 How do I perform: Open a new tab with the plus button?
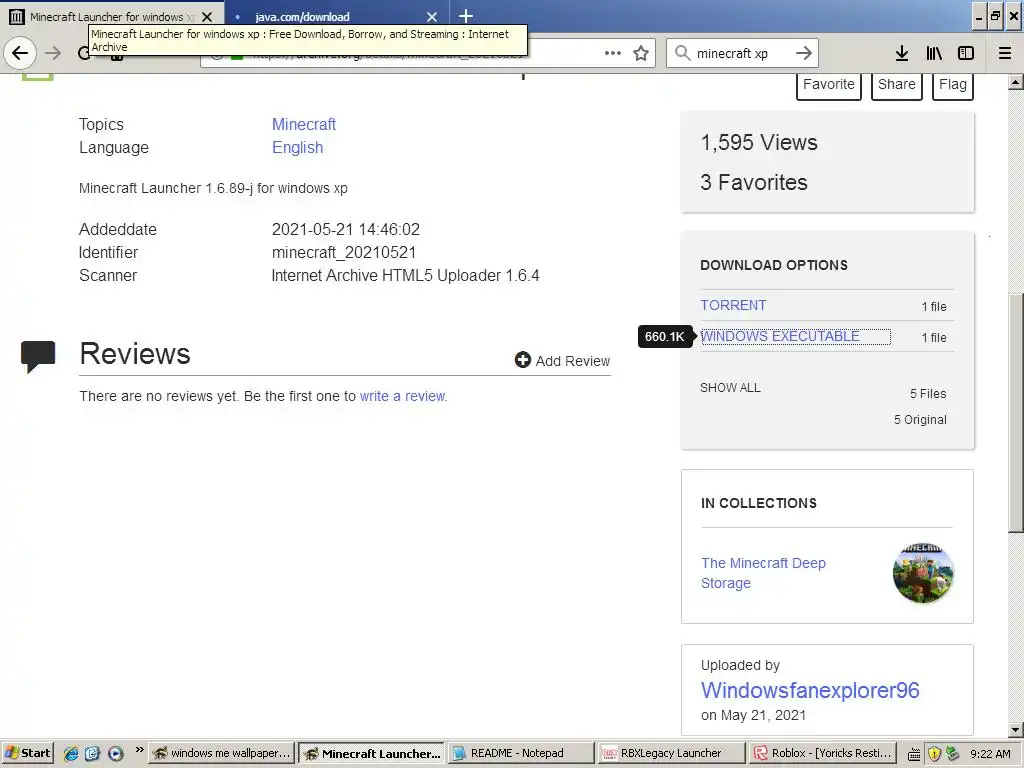[466, 16]
